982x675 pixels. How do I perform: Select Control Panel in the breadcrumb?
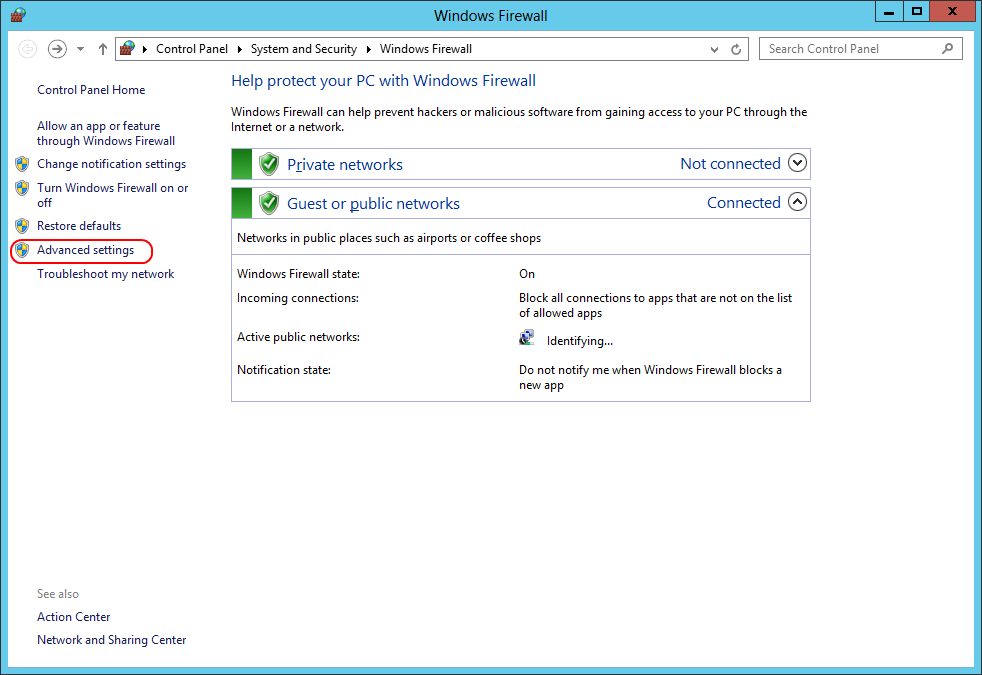coord(192,49)
